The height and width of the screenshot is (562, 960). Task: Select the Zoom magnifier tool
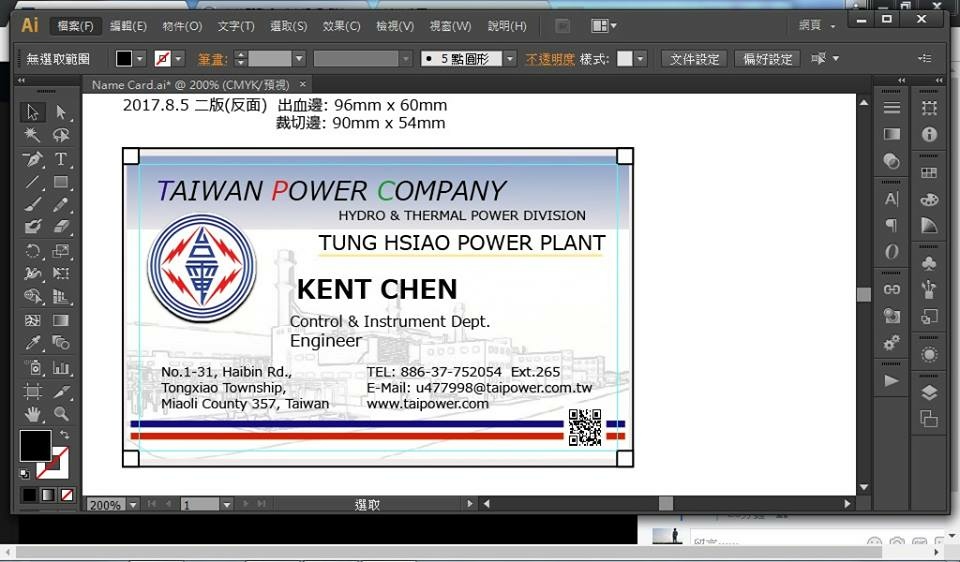click(60, 414)
